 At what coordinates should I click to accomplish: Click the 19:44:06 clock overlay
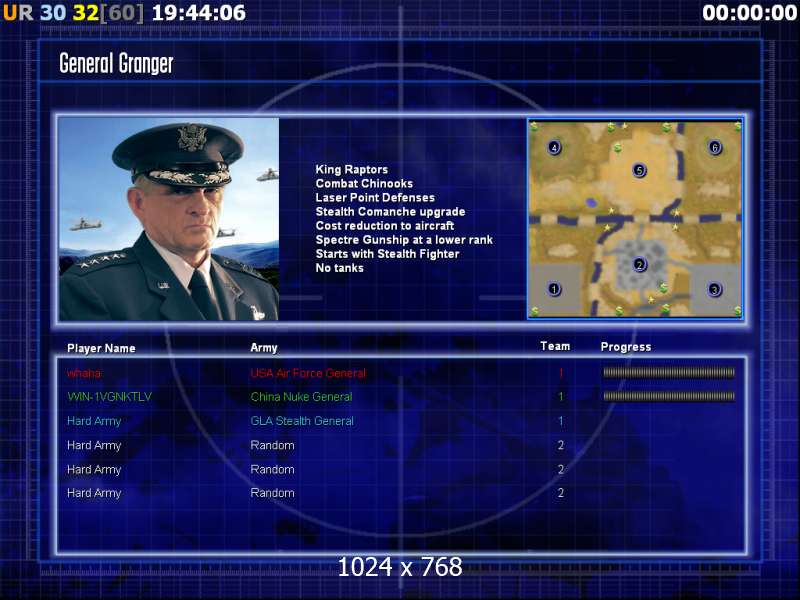coord(199,13)
